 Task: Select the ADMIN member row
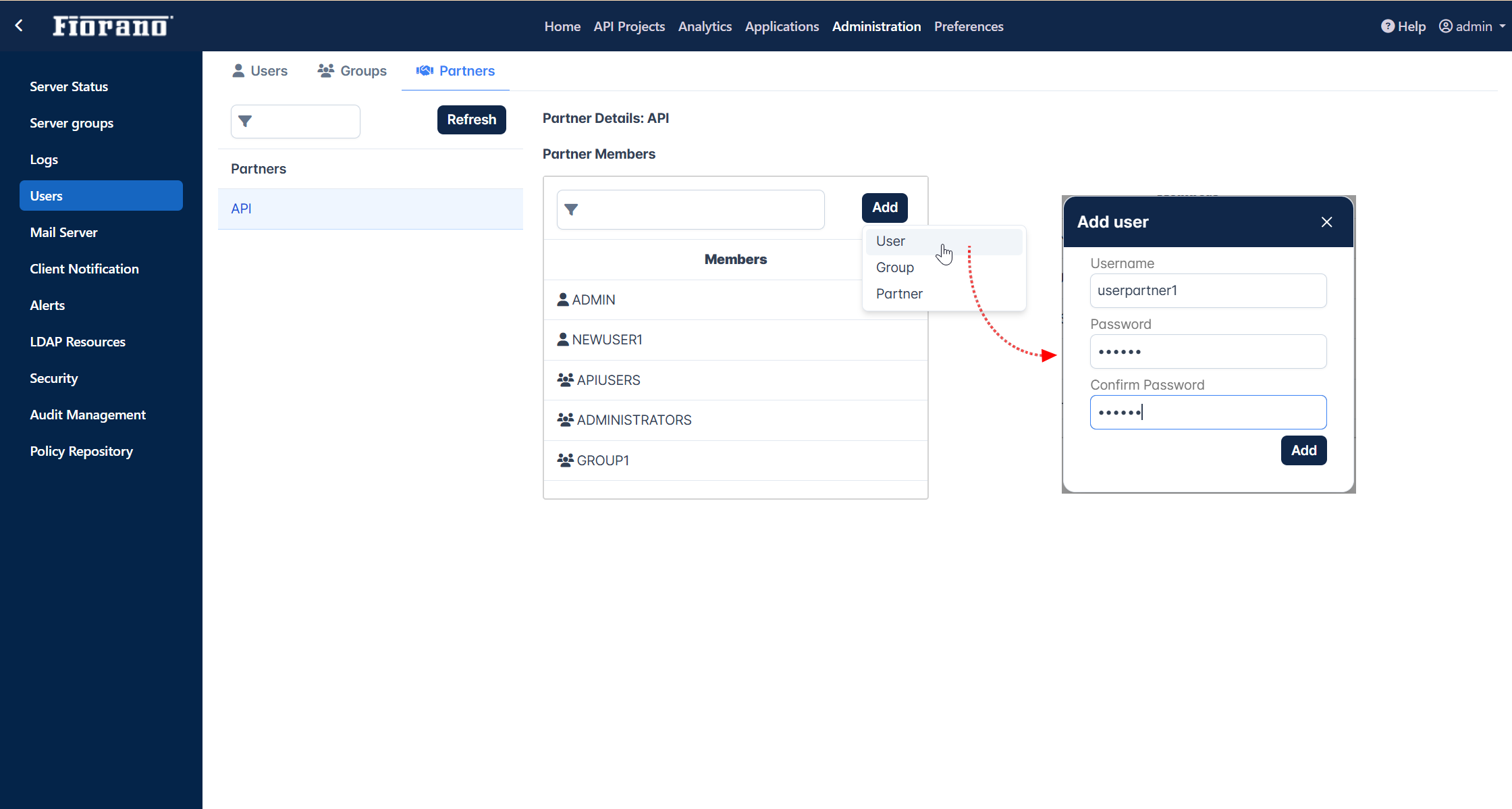(x=735, y=300)
